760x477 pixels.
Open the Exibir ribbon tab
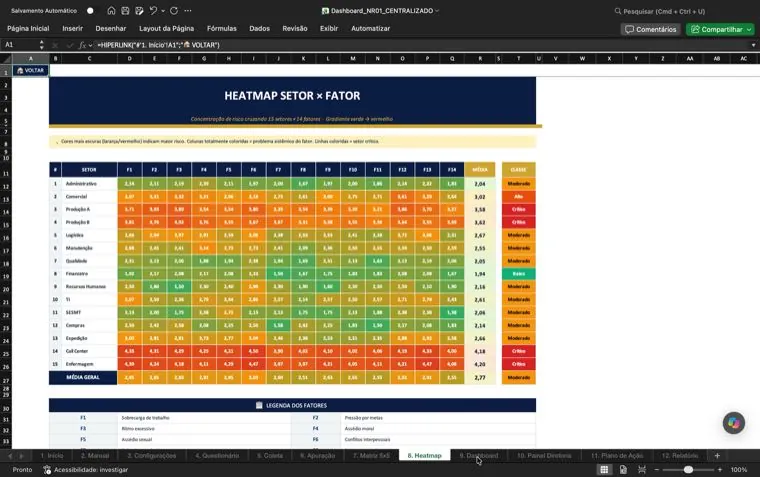329,29
